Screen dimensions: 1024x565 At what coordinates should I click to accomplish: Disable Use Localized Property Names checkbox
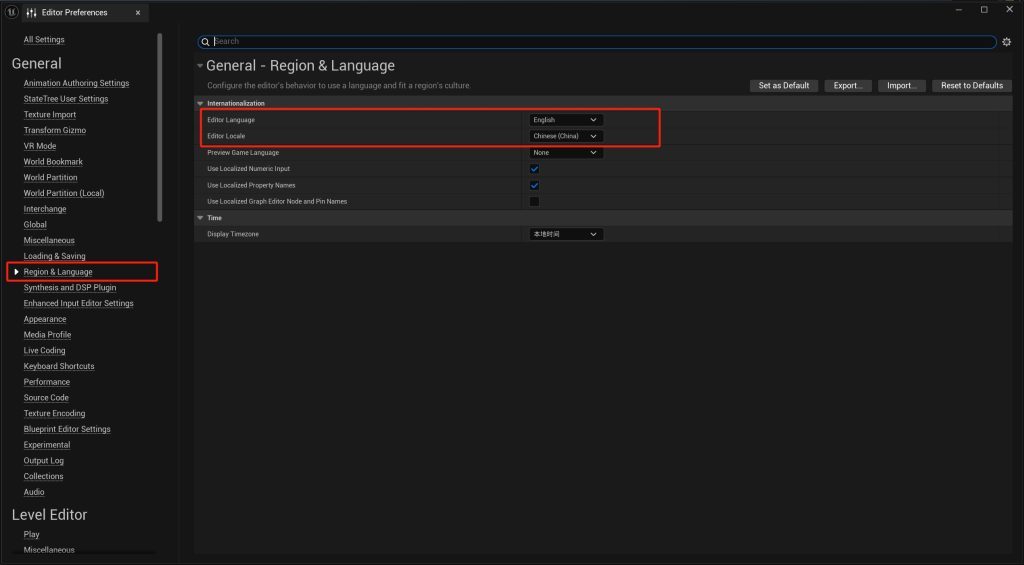click(x=534, y=185)
